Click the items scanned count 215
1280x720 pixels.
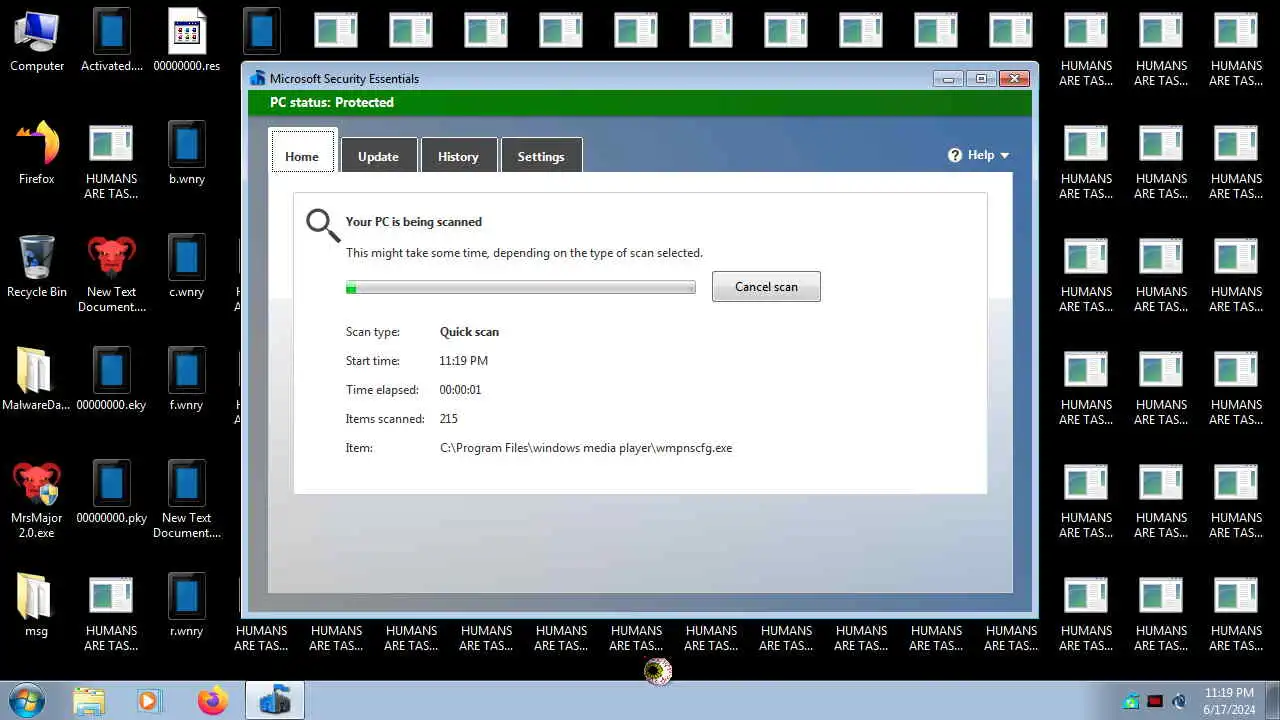coord(448,419)
